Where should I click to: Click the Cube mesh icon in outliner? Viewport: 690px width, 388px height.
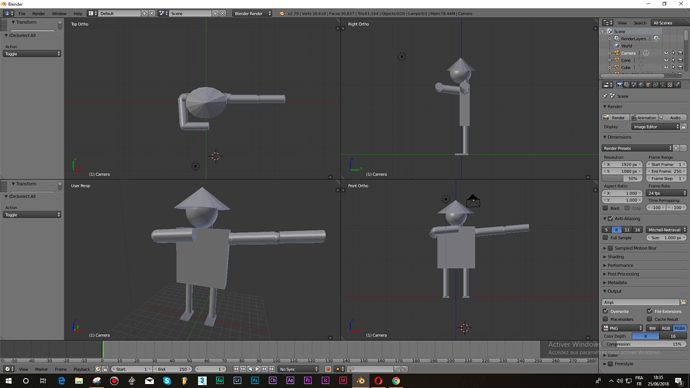[617, 67]
